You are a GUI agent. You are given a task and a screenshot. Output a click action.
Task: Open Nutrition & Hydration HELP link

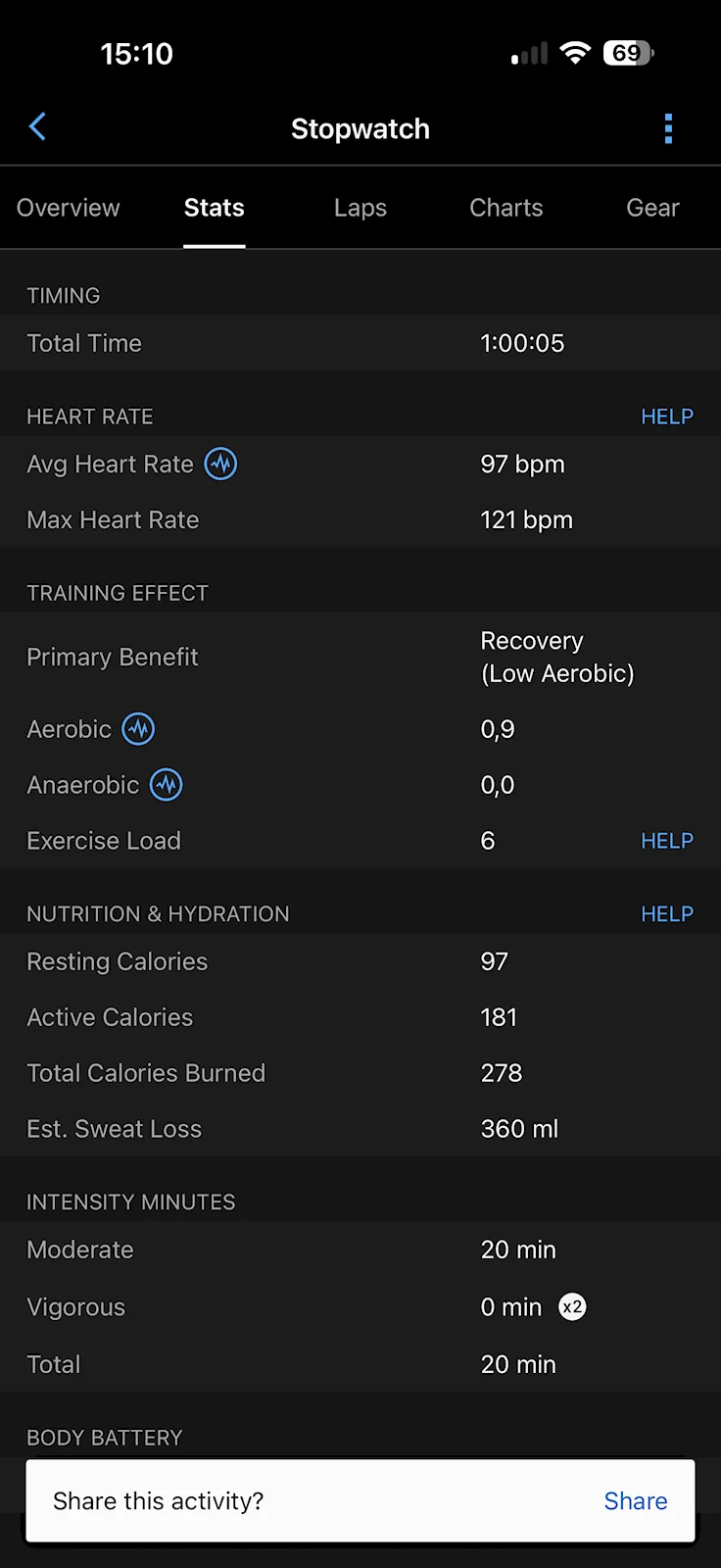pyautogui.click(x=667, y=914)
